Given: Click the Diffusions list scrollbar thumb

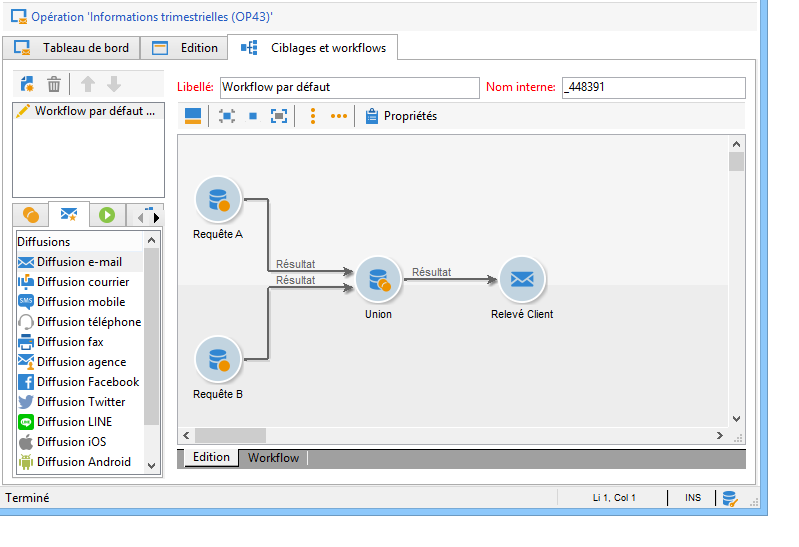Looking at the screenshot, I should click(151, 336).
